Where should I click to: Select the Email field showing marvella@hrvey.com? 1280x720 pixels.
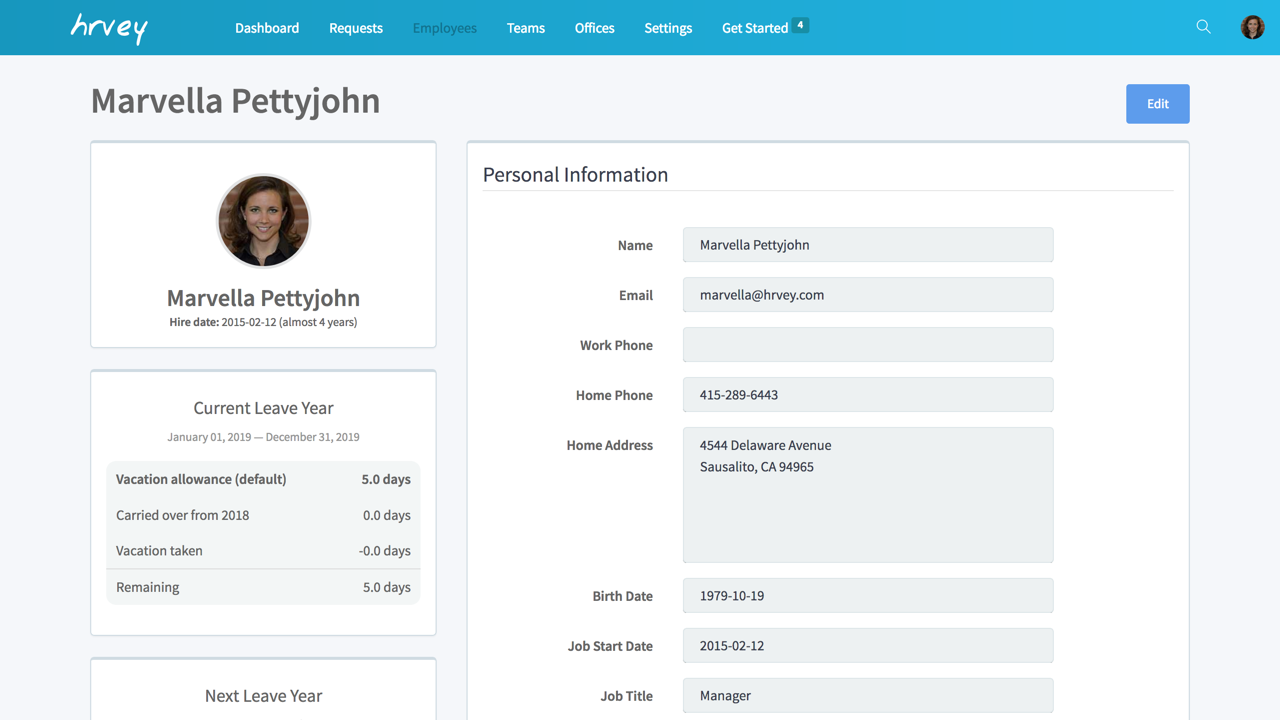click(x=867, y=294)
